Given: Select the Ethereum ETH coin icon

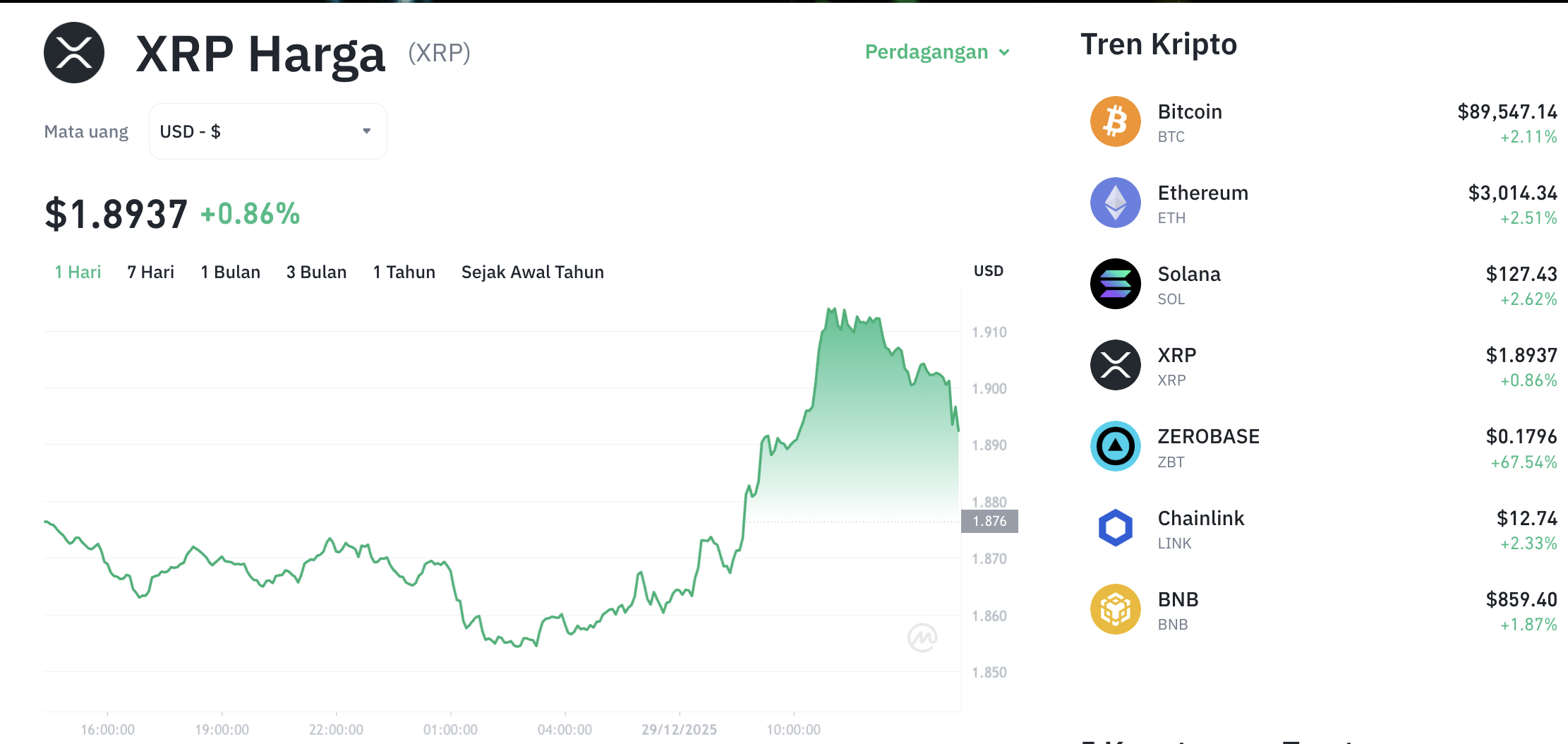Looking at the screenshot, I should coord(1115,203).
